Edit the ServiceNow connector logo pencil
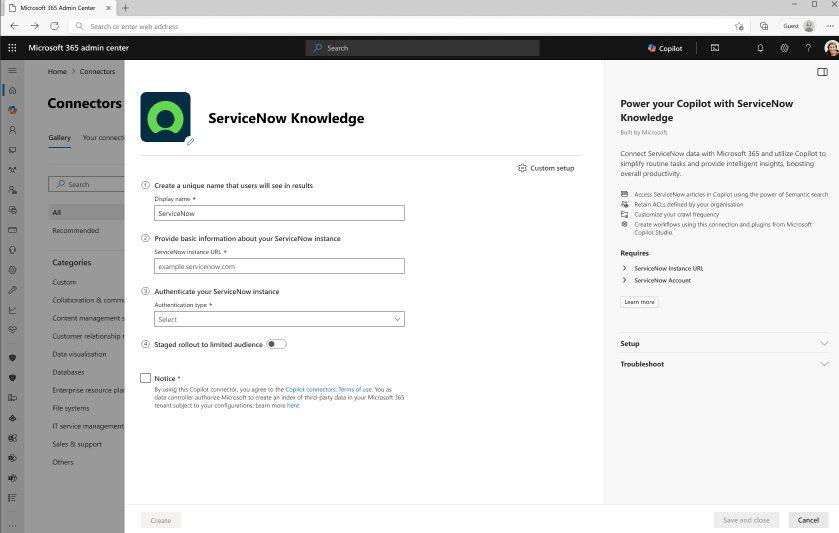This screenshot has width=839, height=533. coord(190,142)
